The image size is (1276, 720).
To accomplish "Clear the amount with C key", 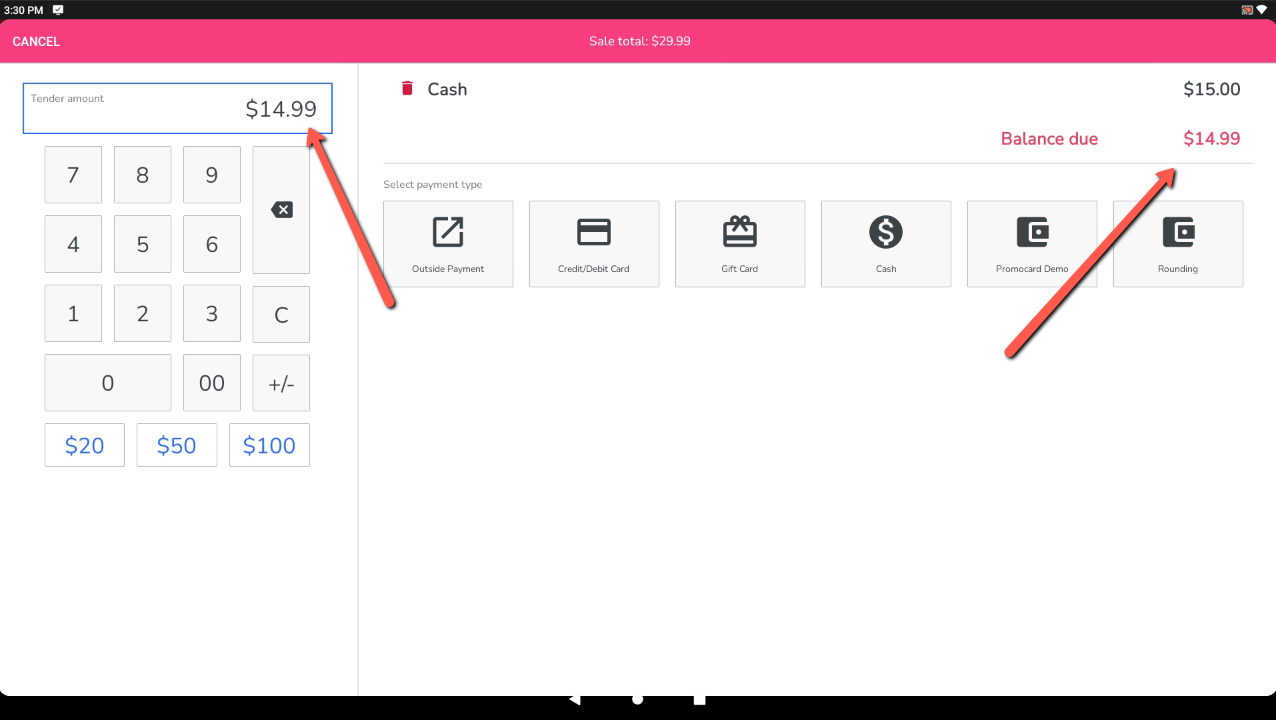I will pyautogui.click(x=281, y=314).
